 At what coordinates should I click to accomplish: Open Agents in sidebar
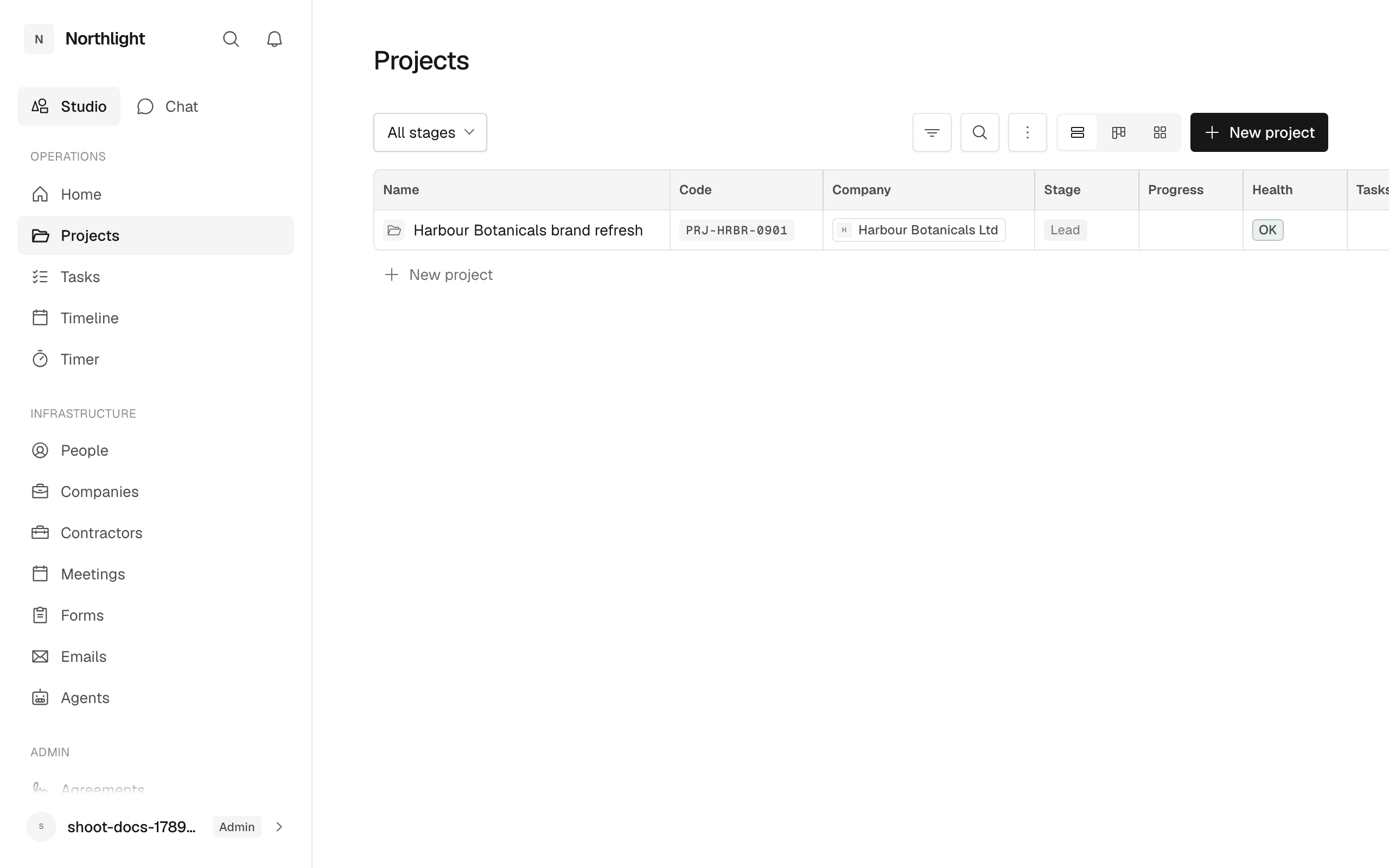(156, 698)
